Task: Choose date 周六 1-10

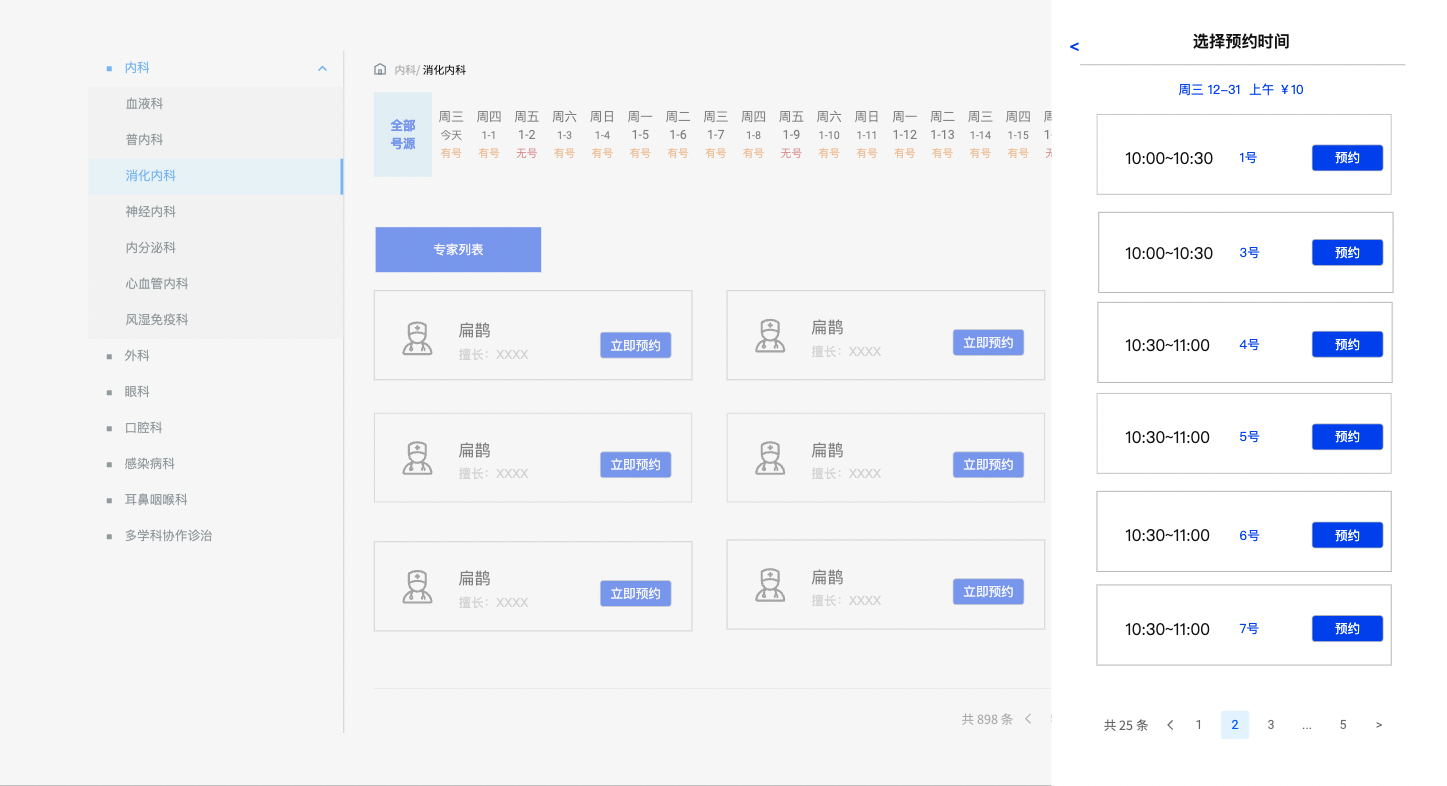Action: 829,135
